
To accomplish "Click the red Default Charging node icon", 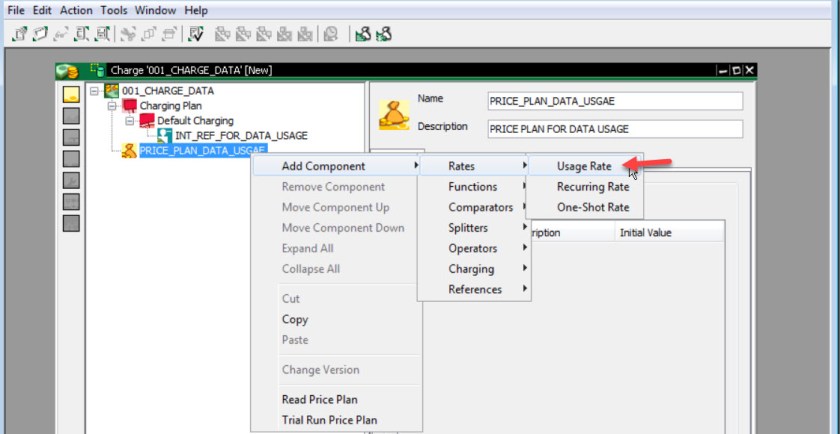I will tap(147, 121).
